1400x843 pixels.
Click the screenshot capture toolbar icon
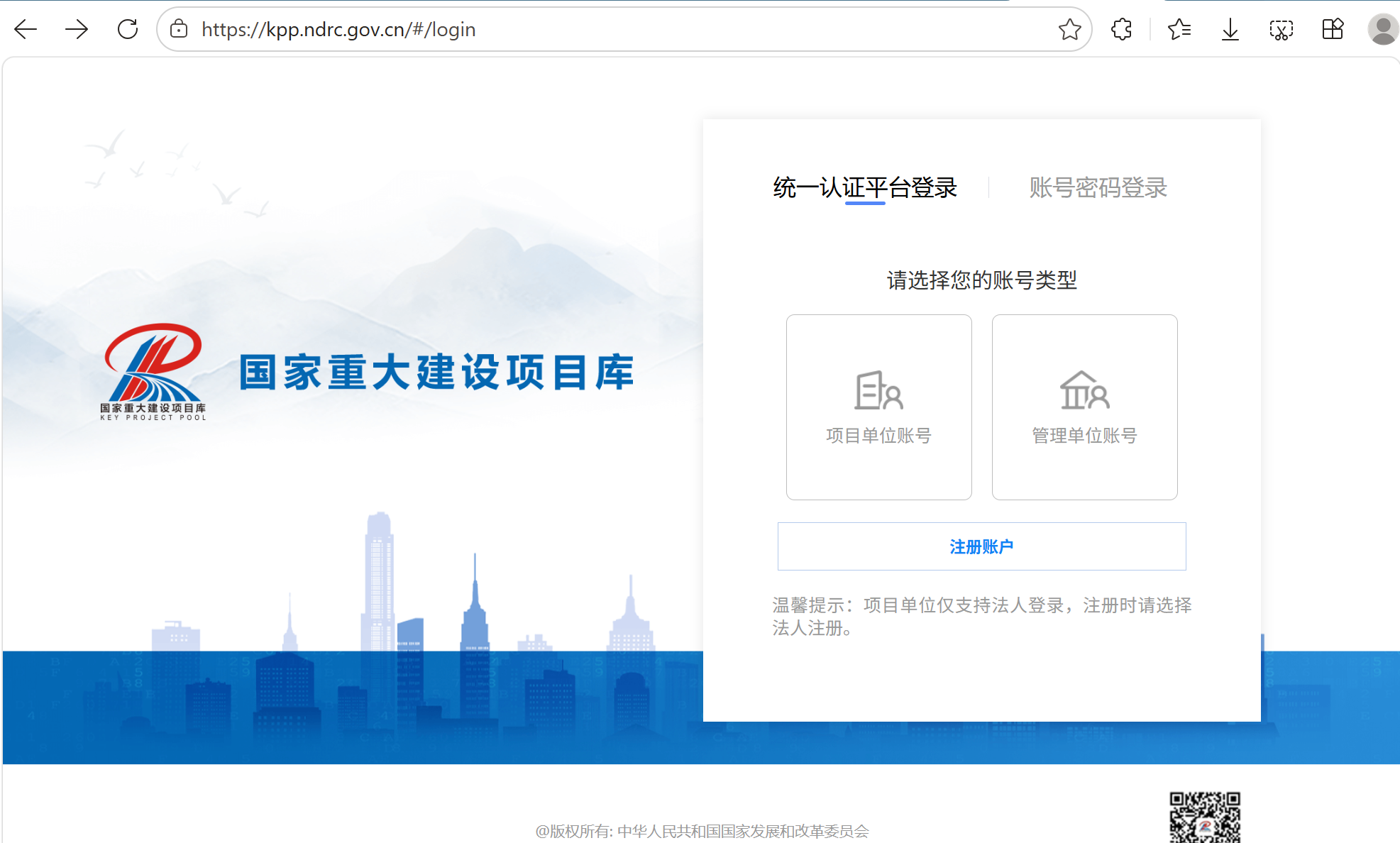(1282, 29)
